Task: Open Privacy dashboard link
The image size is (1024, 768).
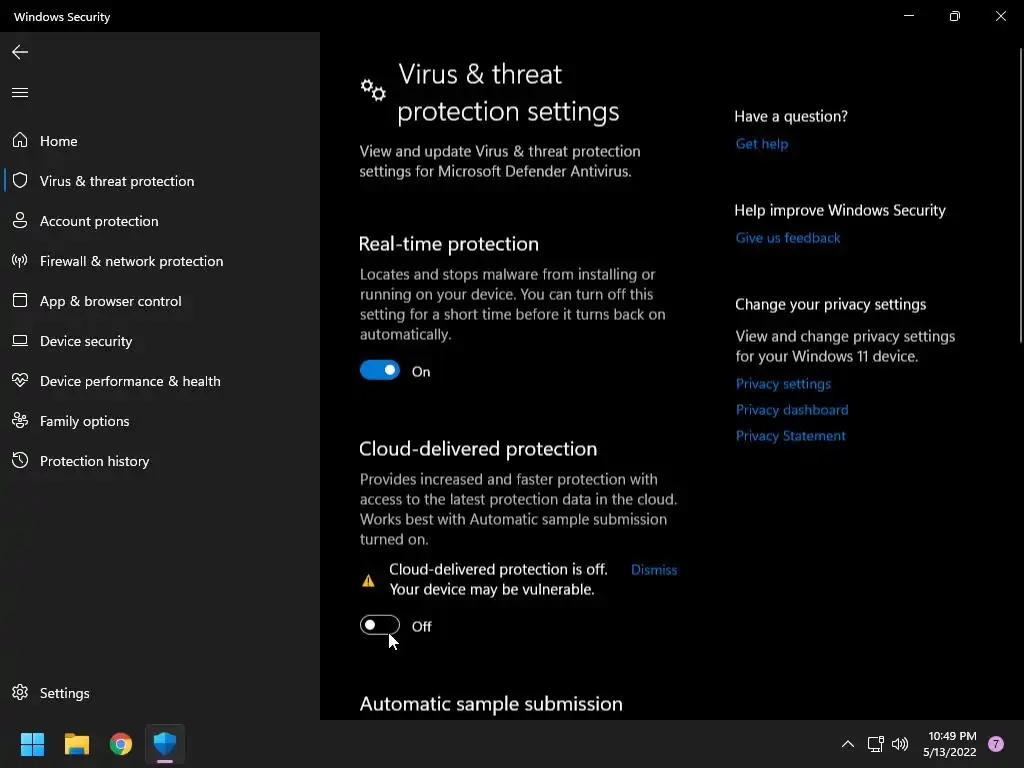Action: [x=792, y=410]
